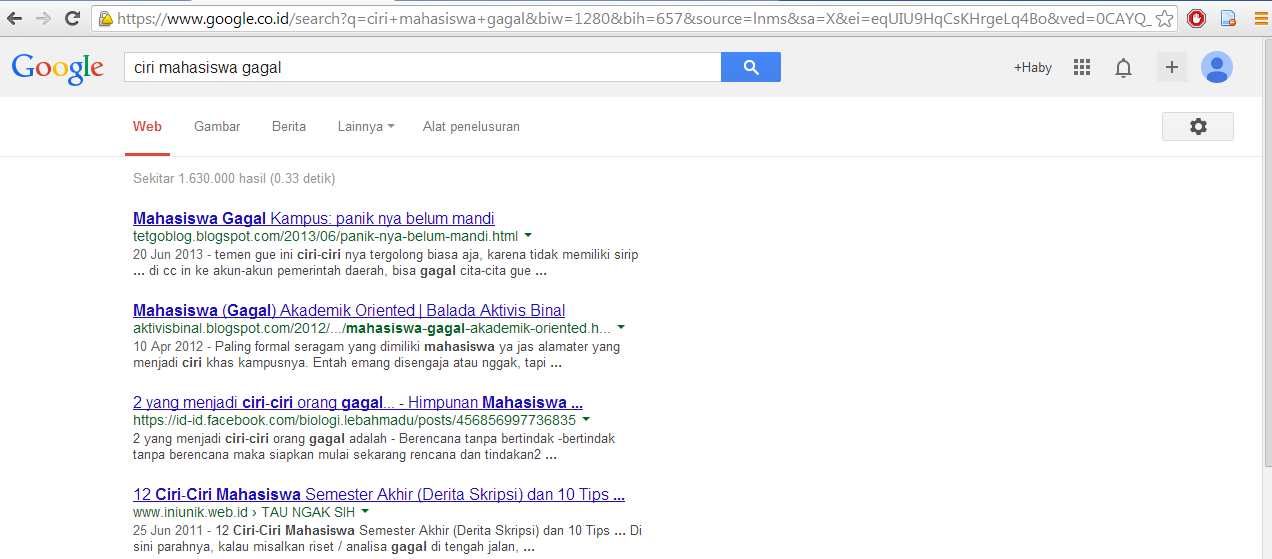Image resolution: width=1272 pixels, height=559 pixels.
Task: Open Alat penelusuran search tools
Action: tap(471, 126)
